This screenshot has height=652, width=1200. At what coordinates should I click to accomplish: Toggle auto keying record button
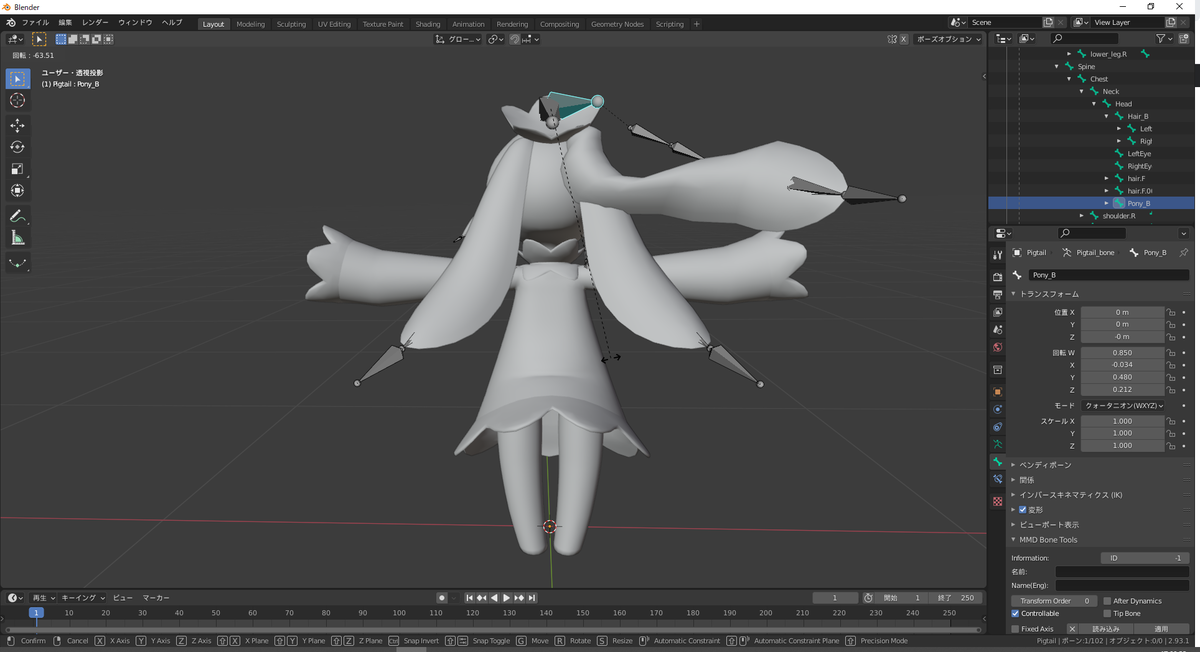pyautogui.click(x=441, y=598)
